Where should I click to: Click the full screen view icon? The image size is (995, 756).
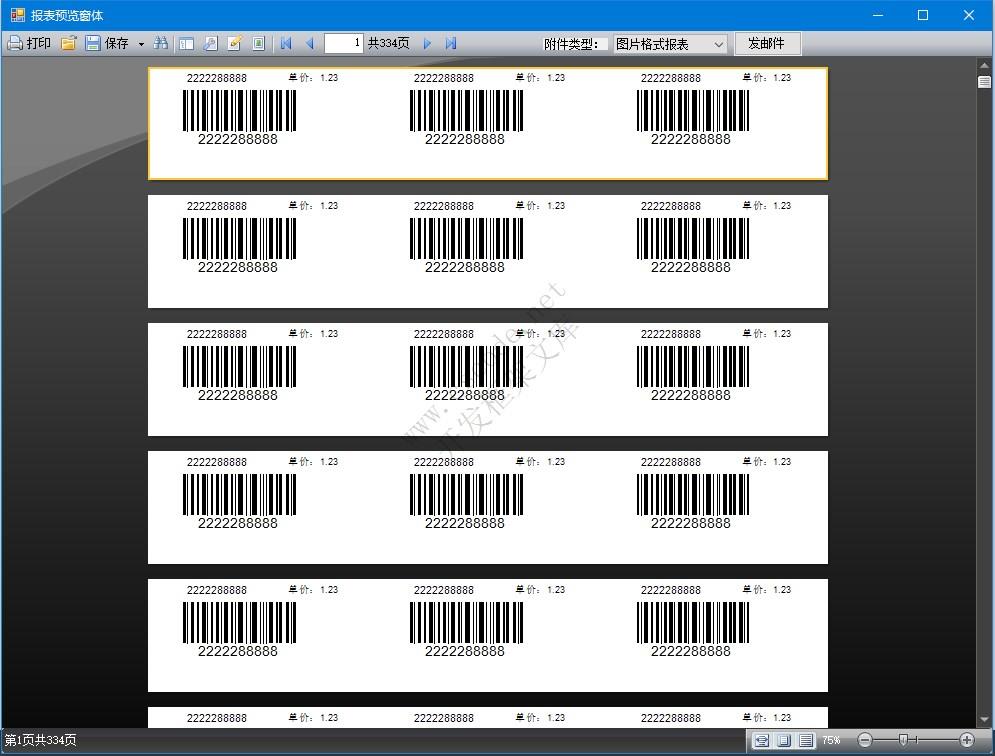click(259, 44)
